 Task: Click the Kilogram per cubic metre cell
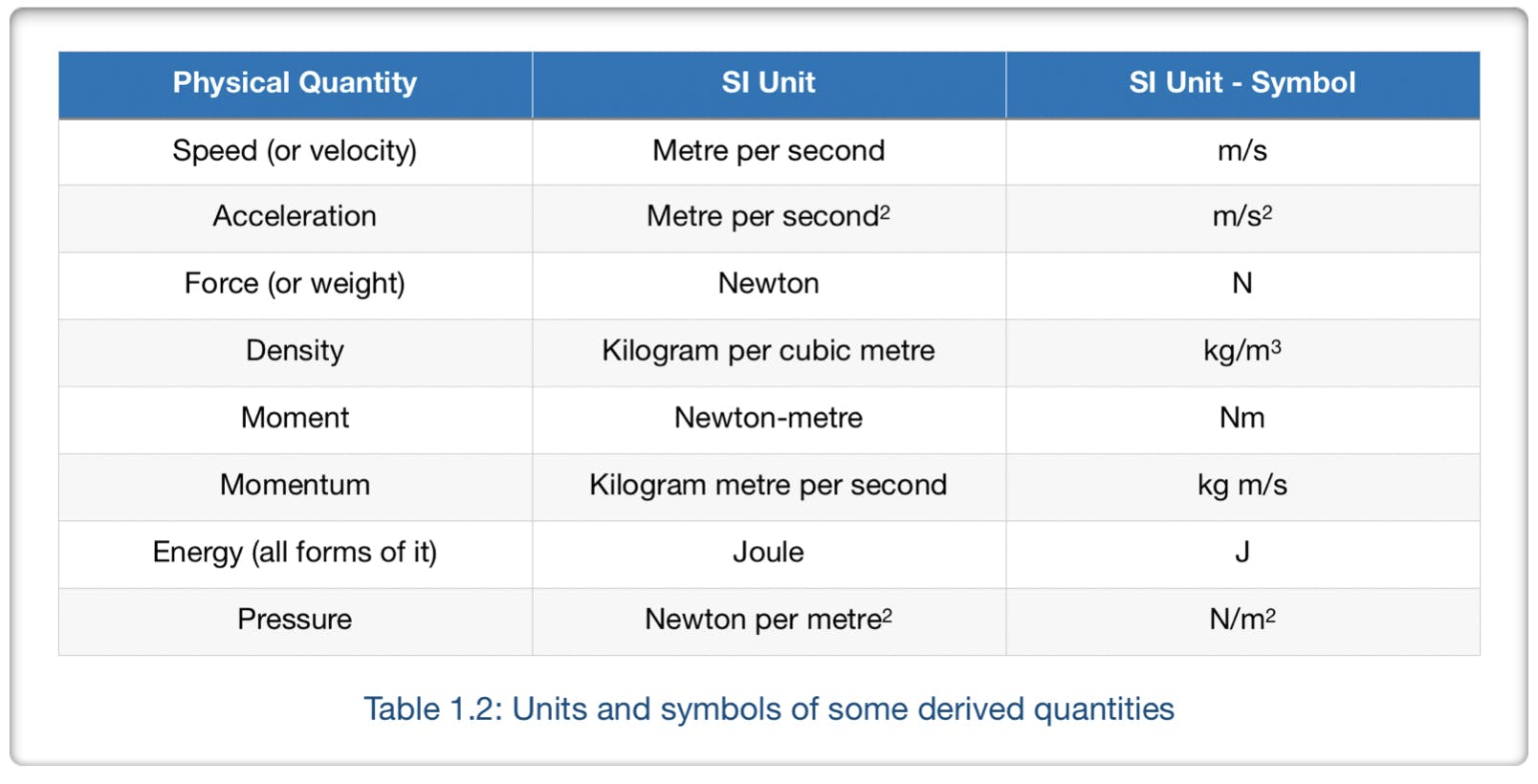pos(768,351)
